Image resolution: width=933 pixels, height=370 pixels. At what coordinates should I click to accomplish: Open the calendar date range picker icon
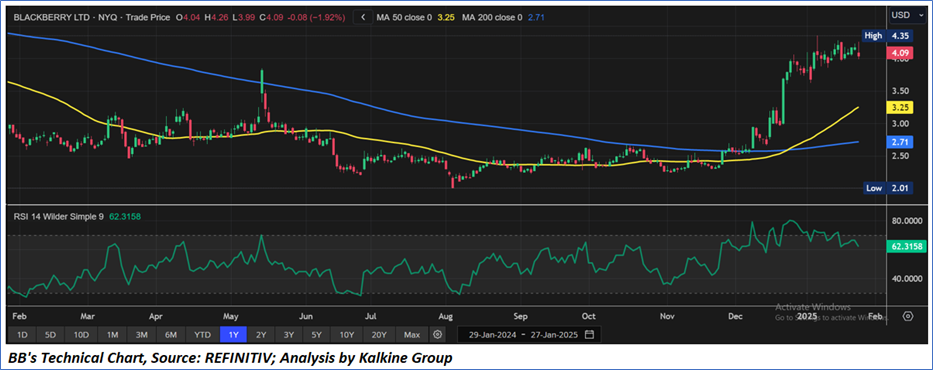click(589, 334)
